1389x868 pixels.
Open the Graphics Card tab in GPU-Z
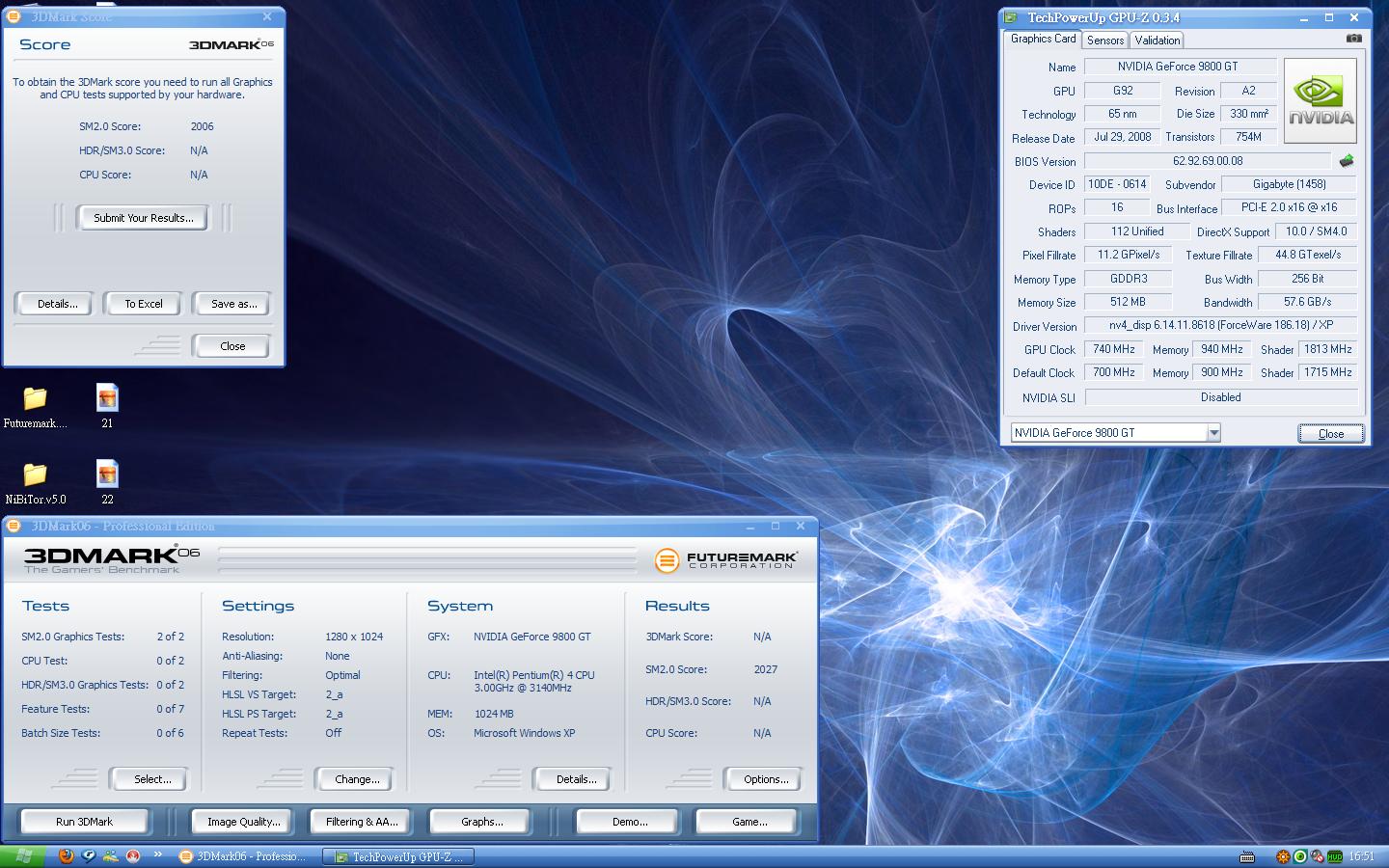coord(1043,39)
